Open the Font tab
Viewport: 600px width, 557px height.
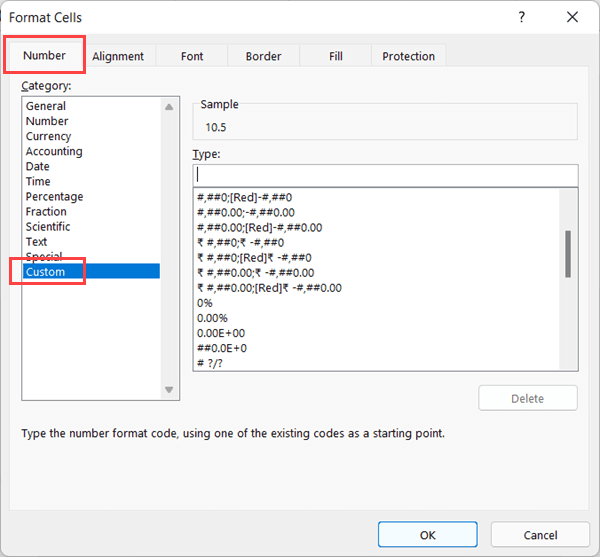[x=192, y=56]
